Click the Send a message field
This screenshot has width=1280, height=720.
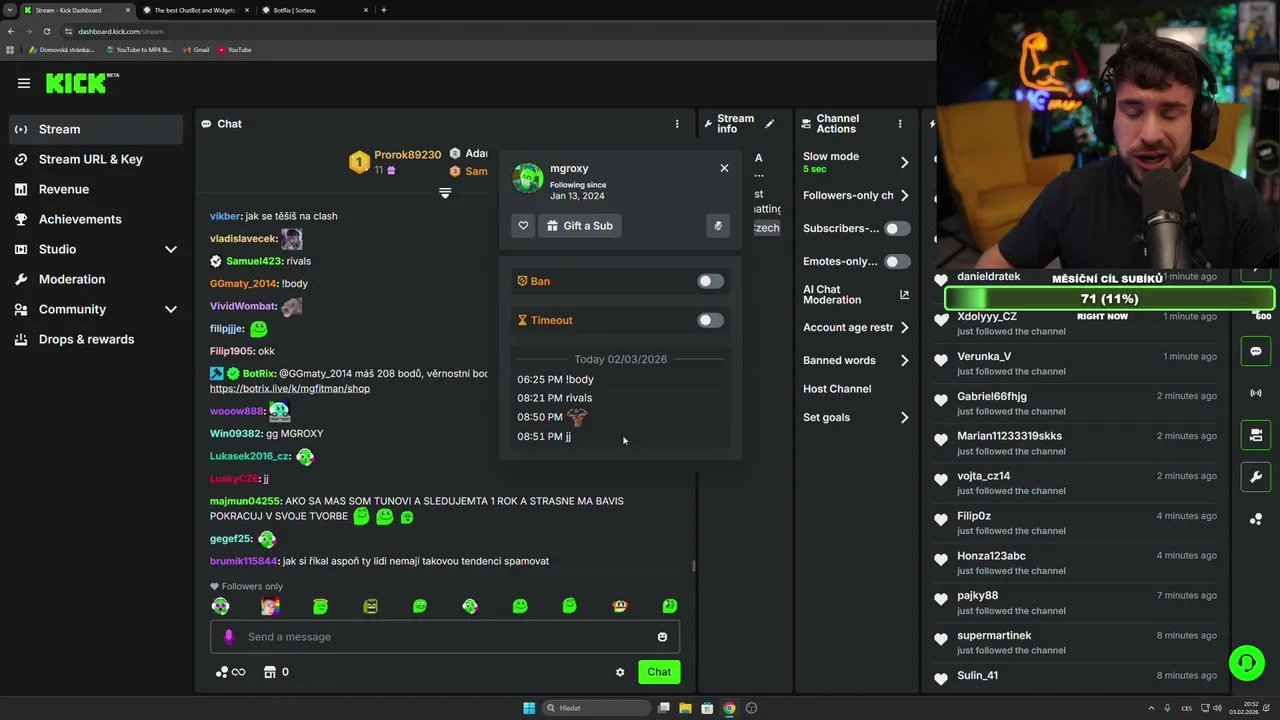(445, 637)
